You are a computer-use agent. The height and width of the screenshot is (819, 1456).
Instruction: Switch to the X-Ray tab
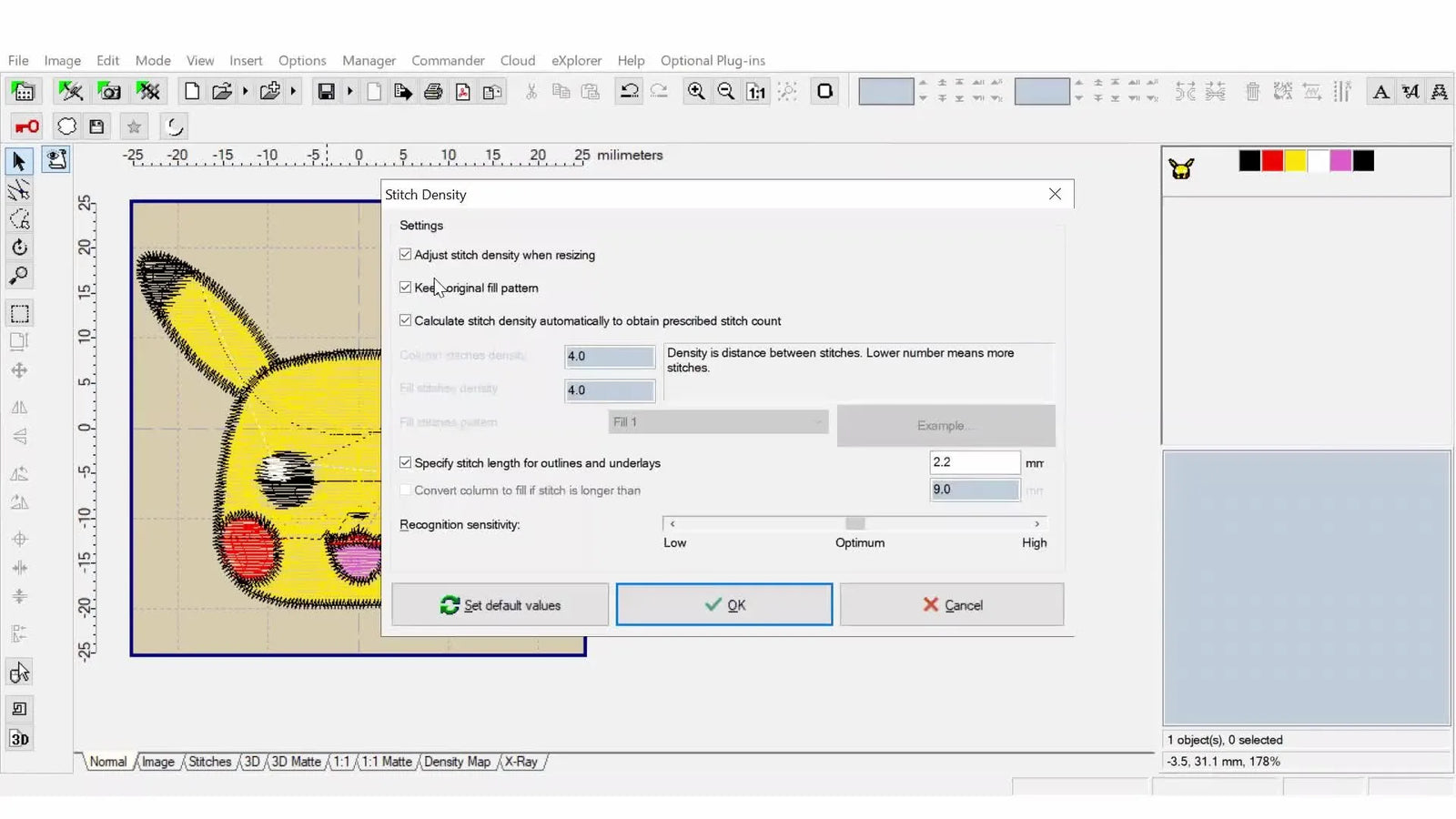(x=521, y=762)
